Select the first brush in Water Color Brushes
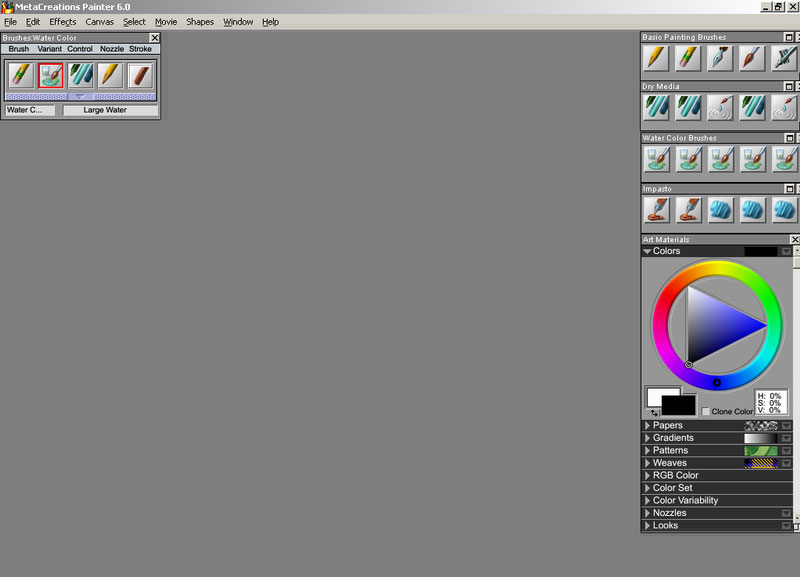Screen dimensions: 800x577 coord(656,159)
